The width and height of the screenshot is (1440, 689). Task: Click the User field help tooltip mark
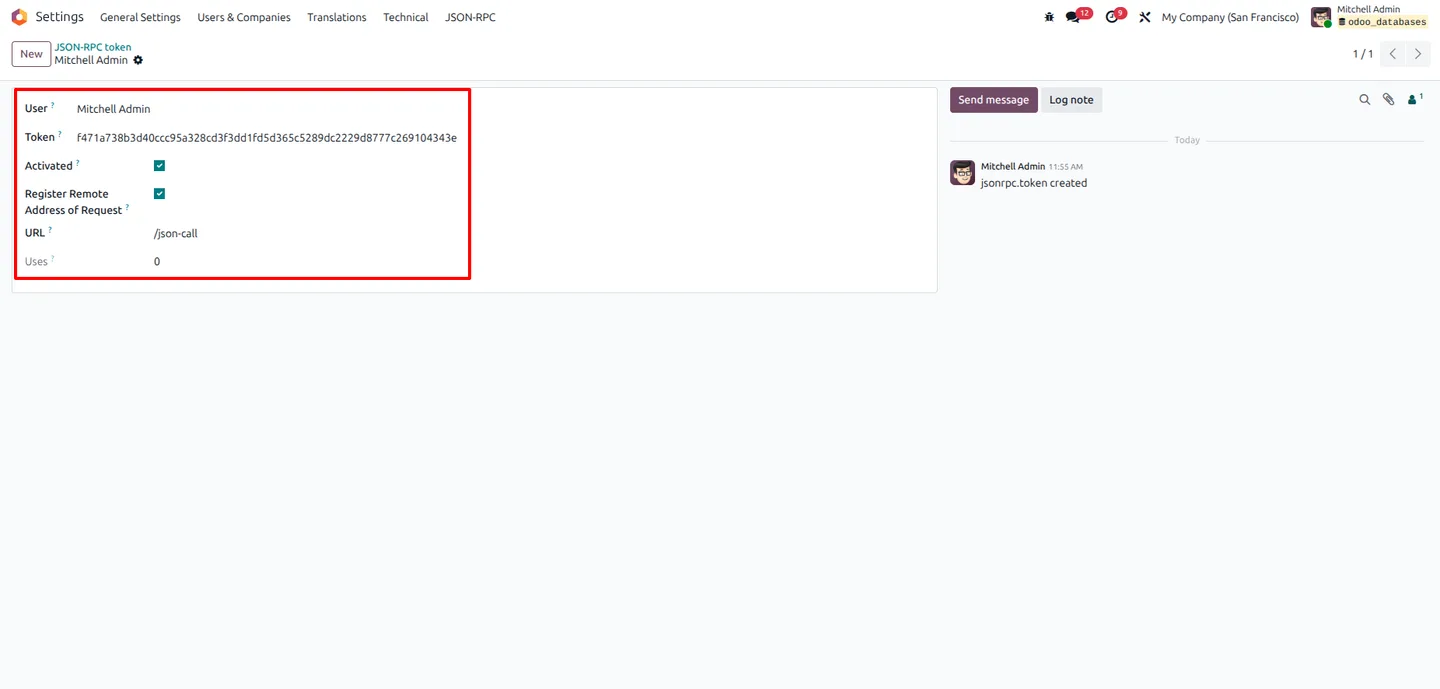click(53, 105)
